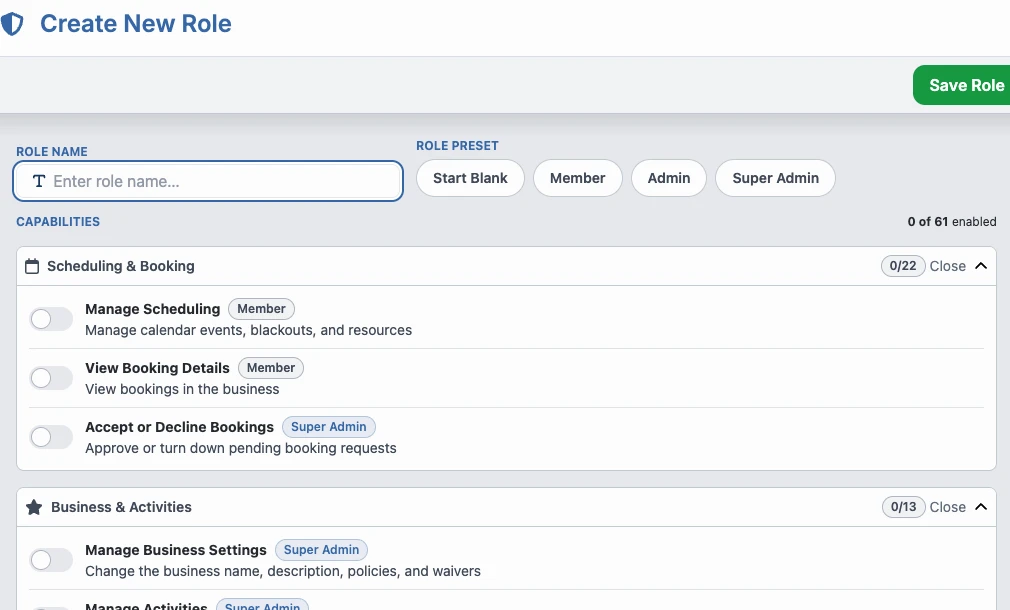Click the text icon in role name field

[39, 182]
